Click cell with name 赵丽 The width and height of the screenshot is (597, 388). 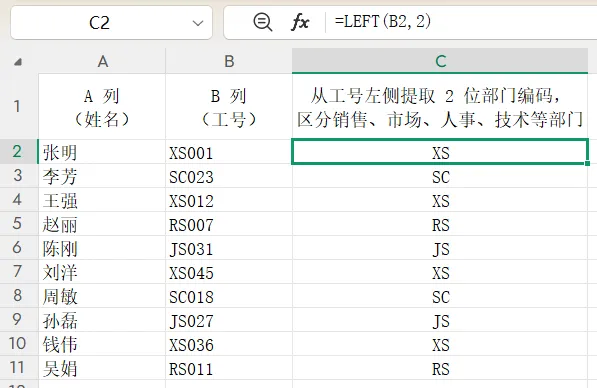(x=102, y=224)
